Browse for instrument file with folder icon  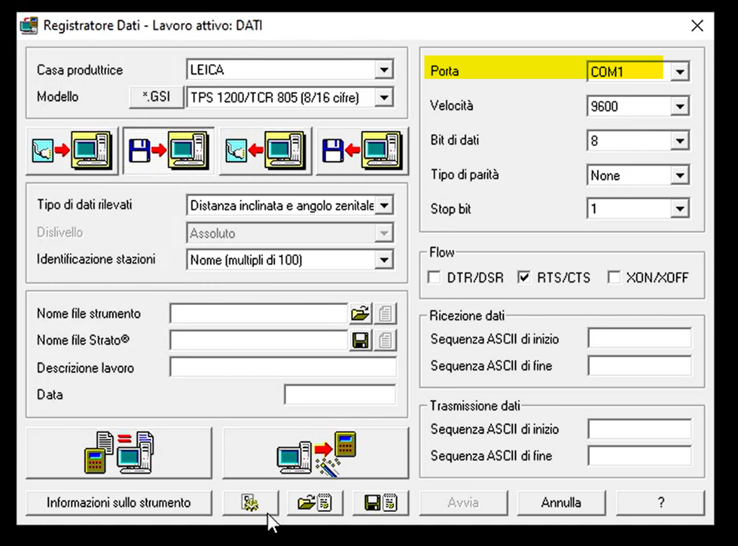point(360,314)
